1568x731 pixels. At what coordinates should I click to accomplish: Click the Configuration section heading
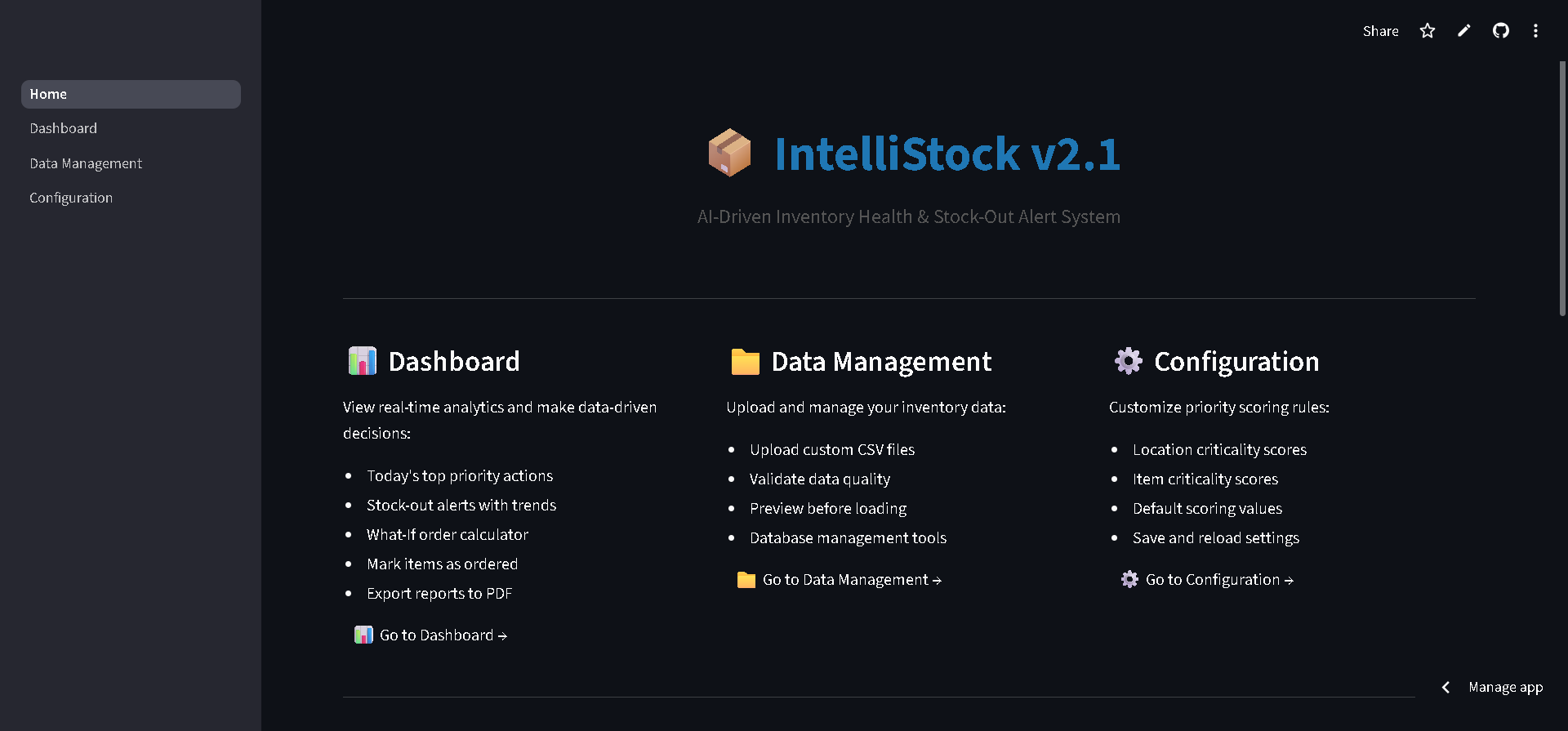[1236, 361]
